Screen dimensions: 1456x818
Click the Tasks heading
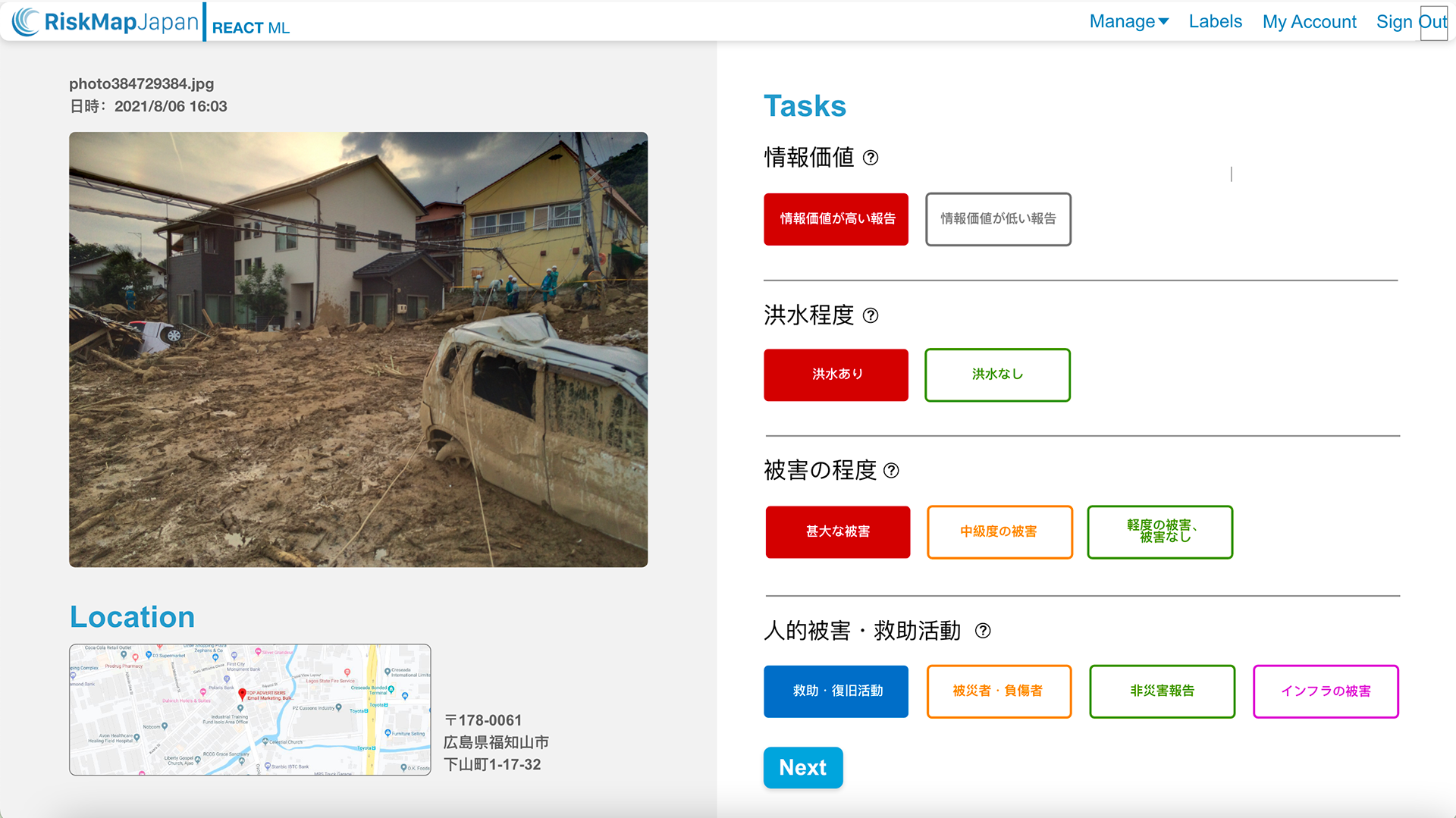805,106
